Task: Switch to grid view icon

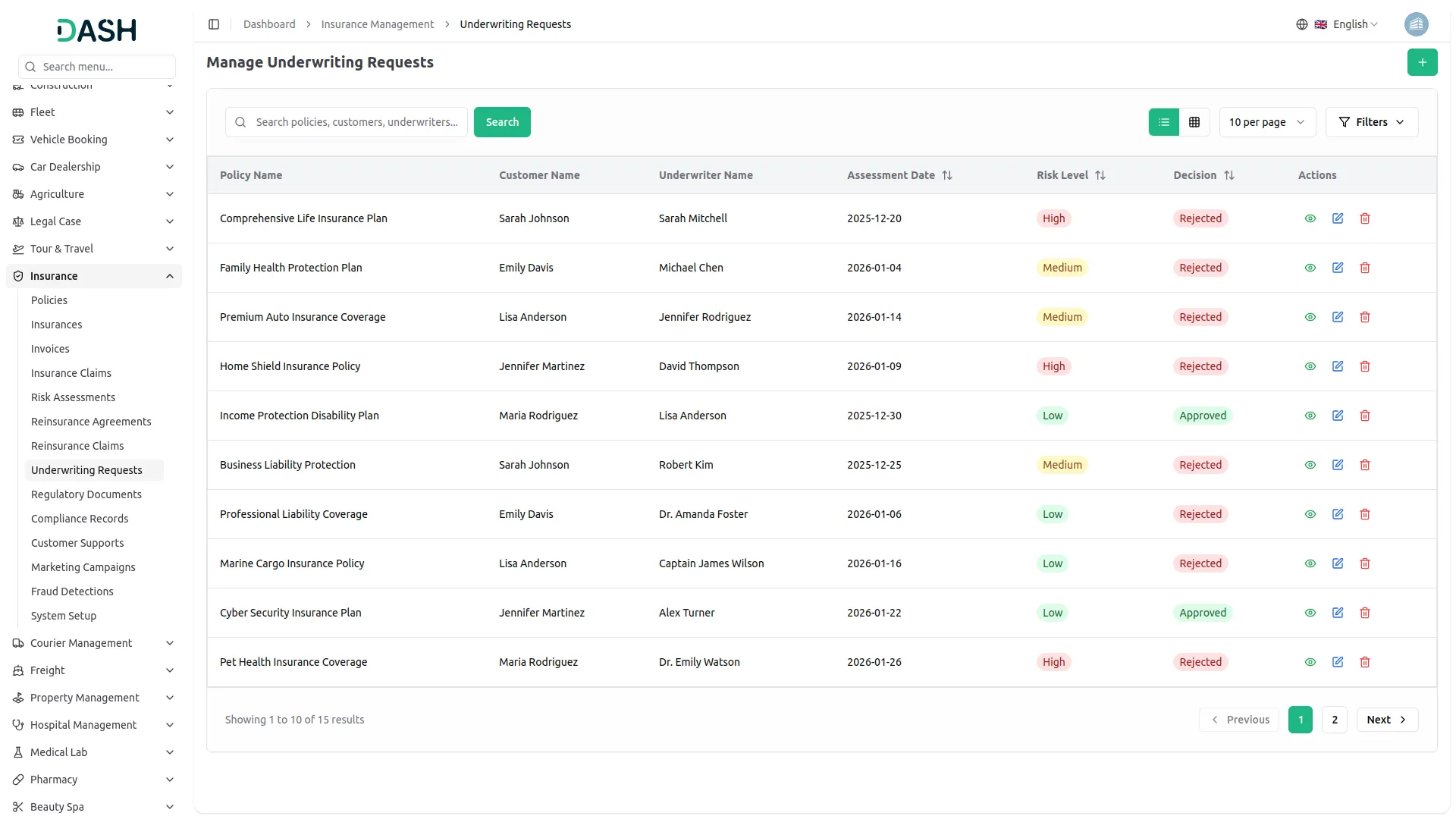Action: pos(1194,121)
